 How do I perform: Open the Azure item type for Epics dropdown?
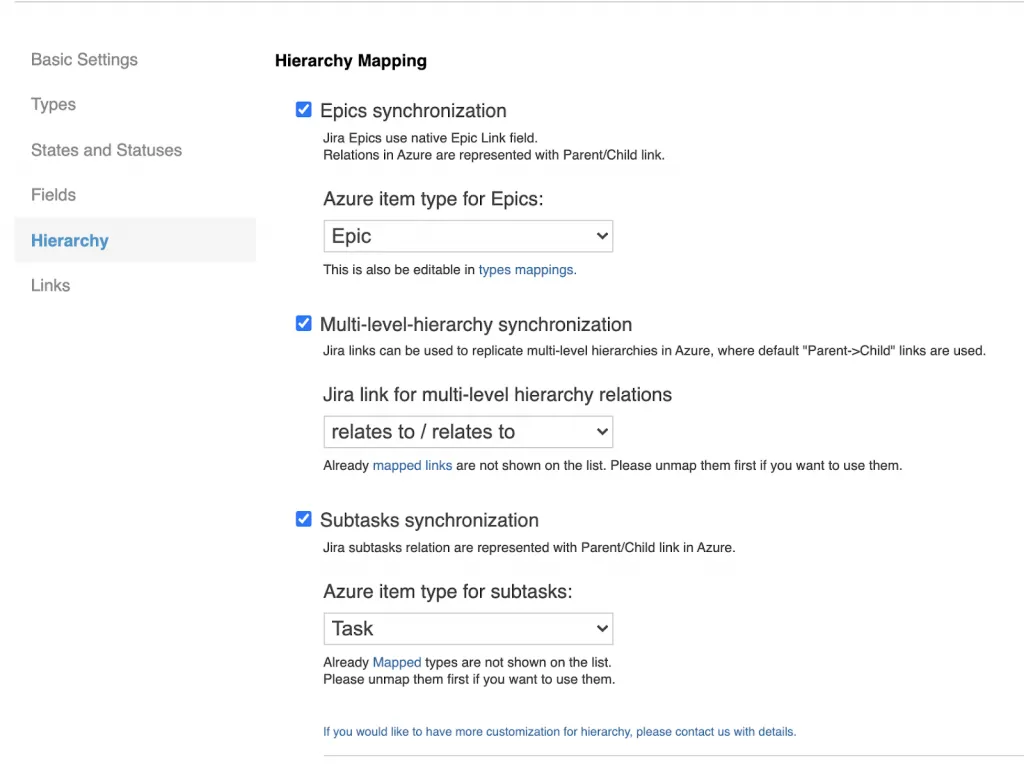click(x=468, y=237)
